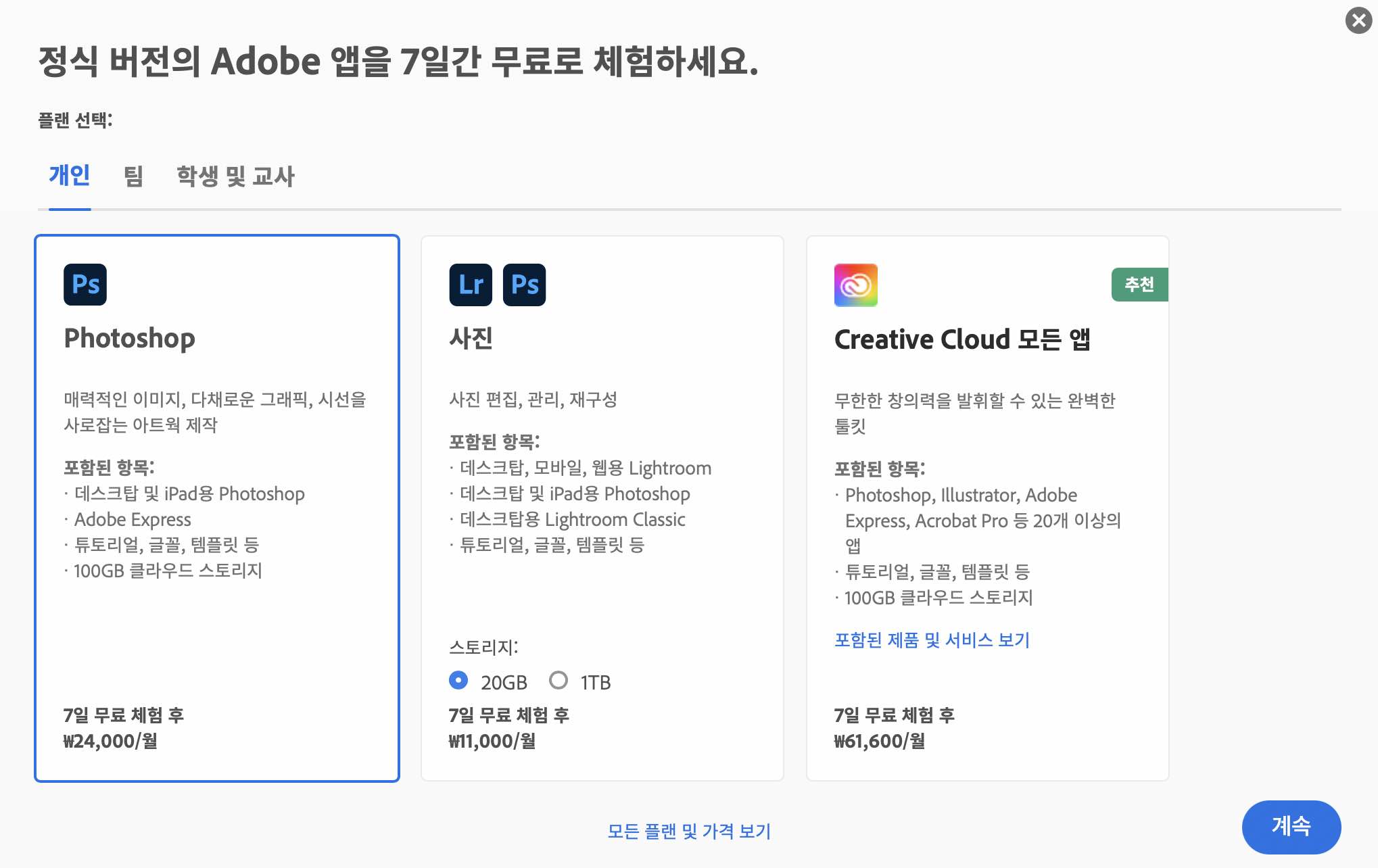Viewport: 1378px width, 868px height.
Task: Select the 20GB storage radio button
Action: pyautogui.click(x=458, y=680)
